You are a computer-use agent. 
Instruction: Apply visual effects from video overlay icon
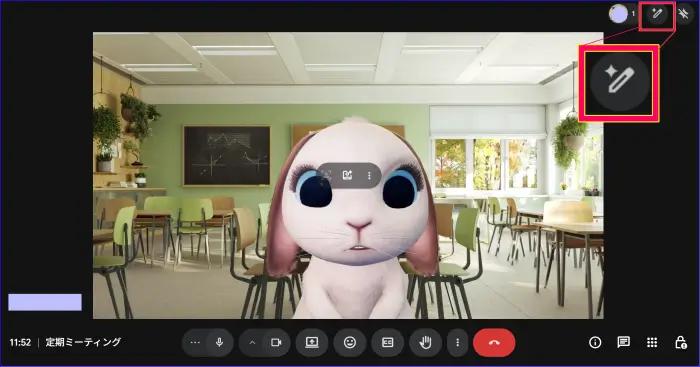(x=347, y=175)
